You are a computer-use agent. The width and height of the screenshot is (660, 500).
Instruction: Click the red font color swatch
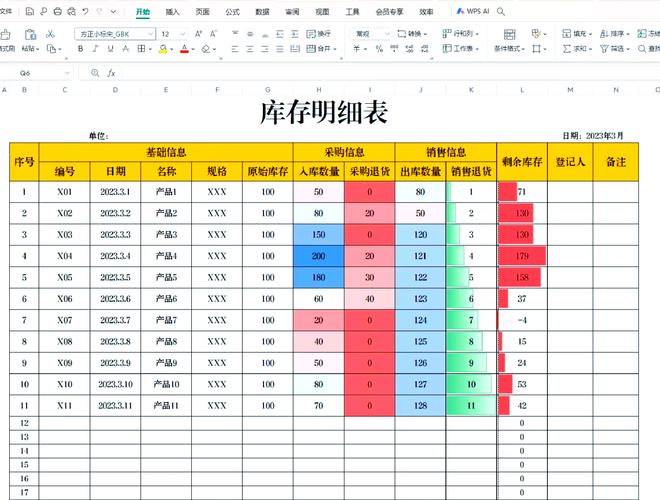point(184,49)
